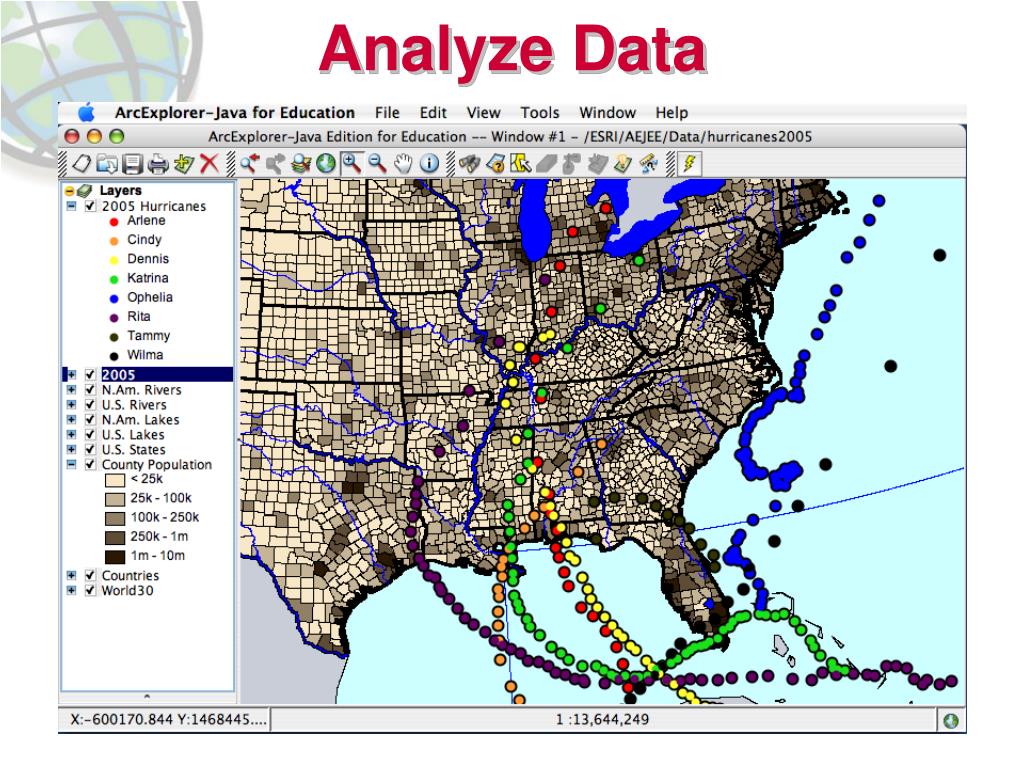
Task: Click the New project icon
Action: click(81, 163)
